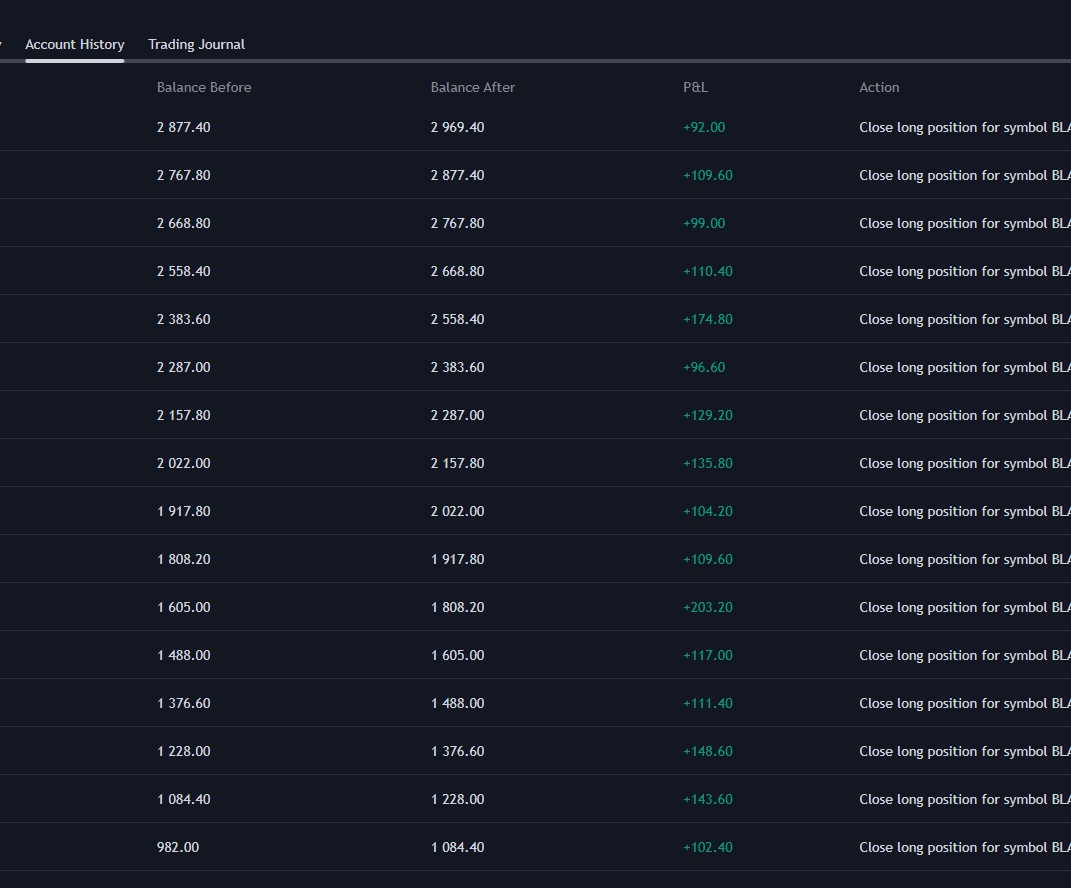Select the Account History tab
This screenshot has height=888, width=1071.
pyautogui.click(x=75, y=44)
